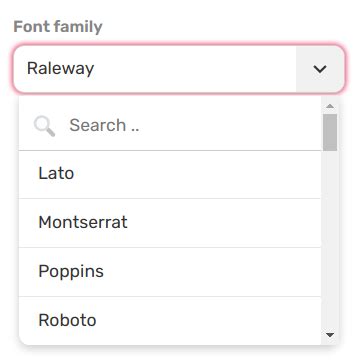Click the downward chevron beside Raleway
The image size is (360, 360).
[320, 69]
